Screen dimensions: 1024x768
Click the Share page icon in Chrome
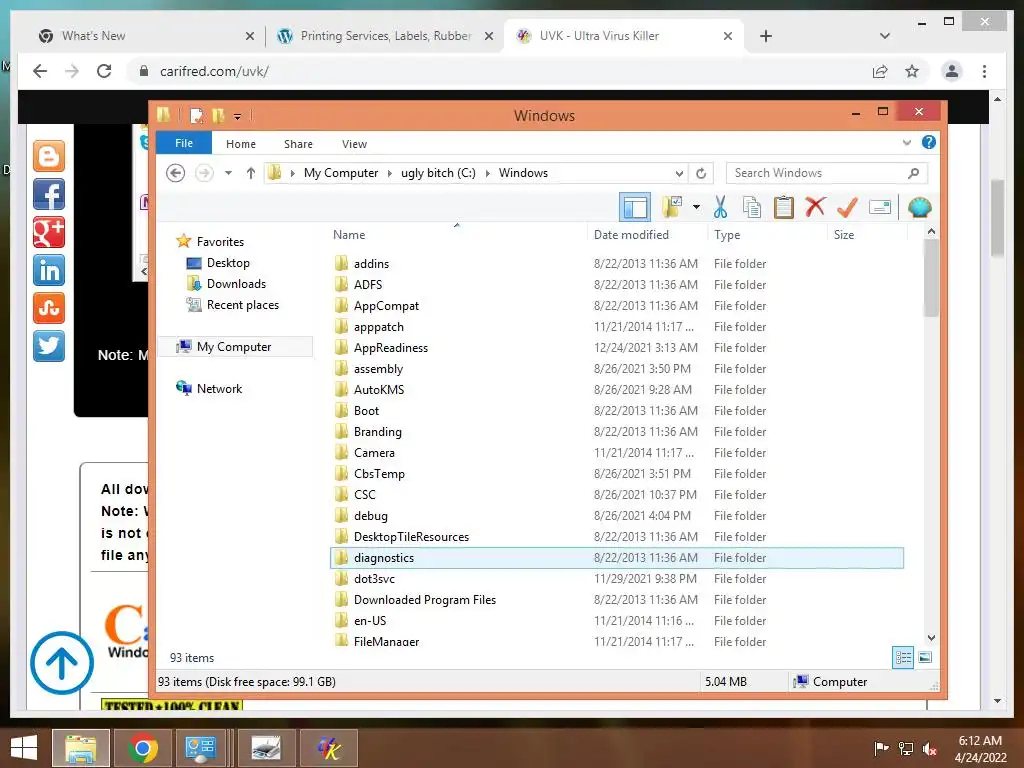[x=880, y=71]
